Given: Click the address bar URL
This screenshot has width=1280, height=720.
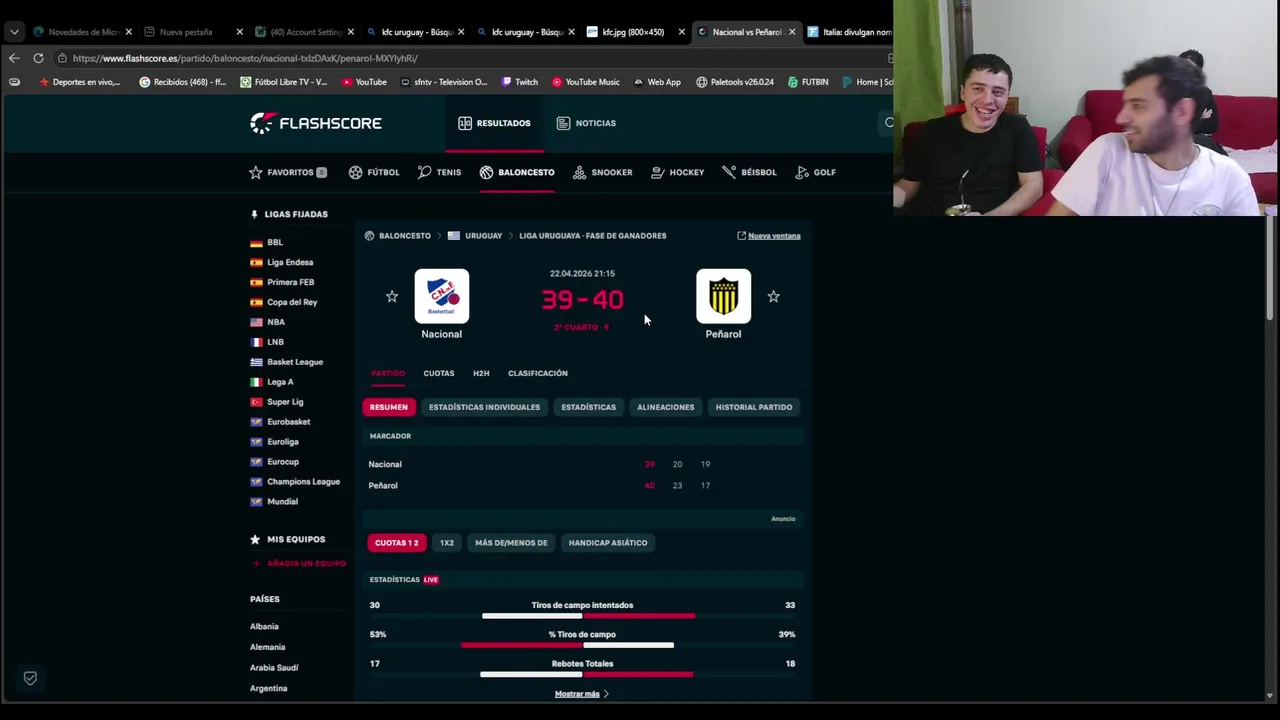Looking at the screenshot, I should click(x=245, y=58).
